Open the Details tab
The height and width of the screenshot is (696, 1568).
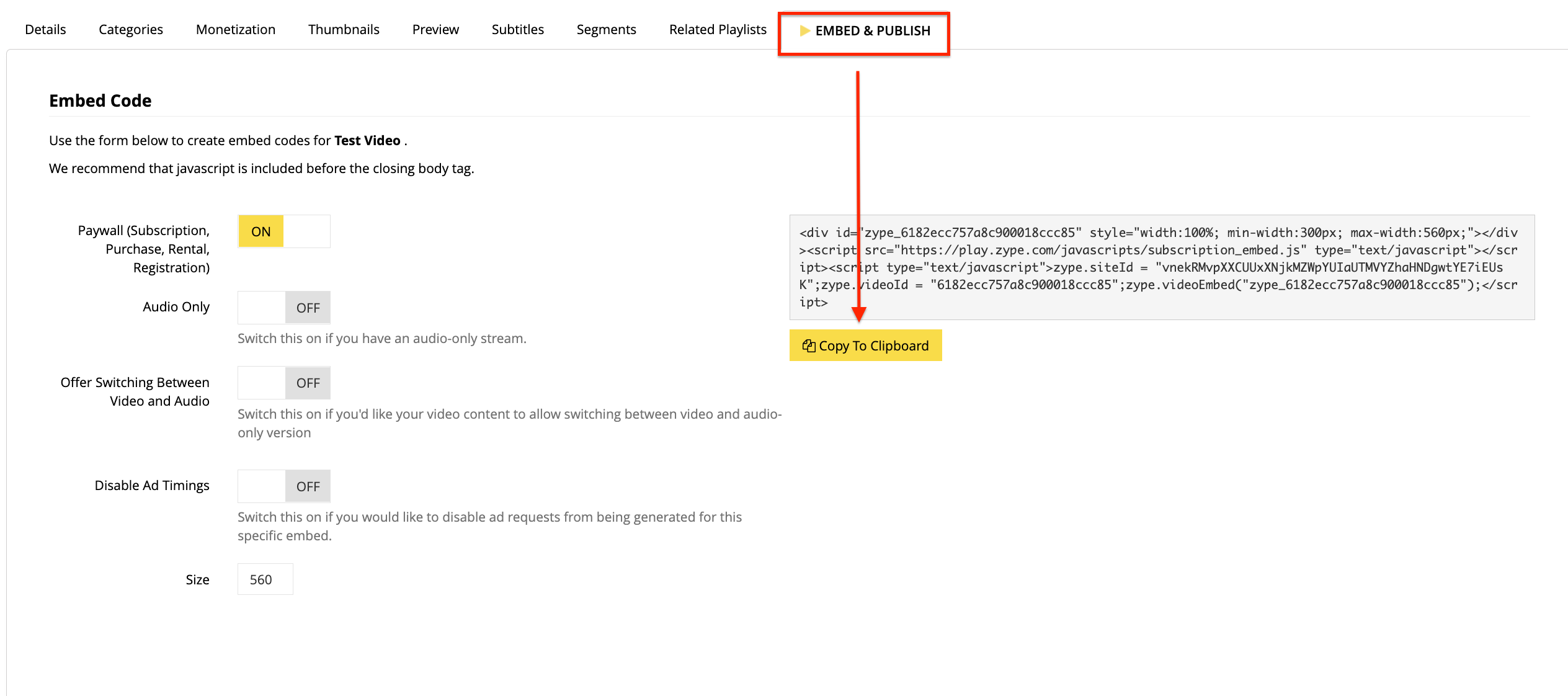[45, 29]
